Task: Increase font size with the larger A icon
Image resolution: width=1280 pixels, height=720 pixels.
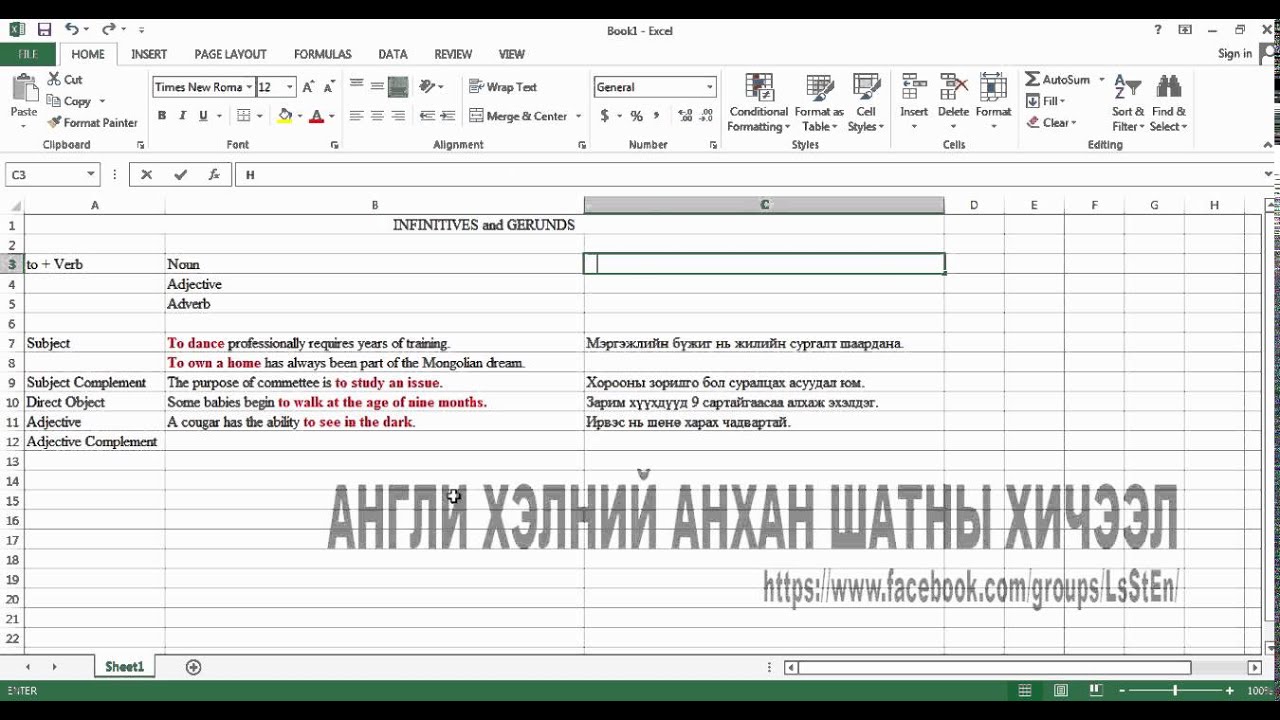Action: click(309, 87)
